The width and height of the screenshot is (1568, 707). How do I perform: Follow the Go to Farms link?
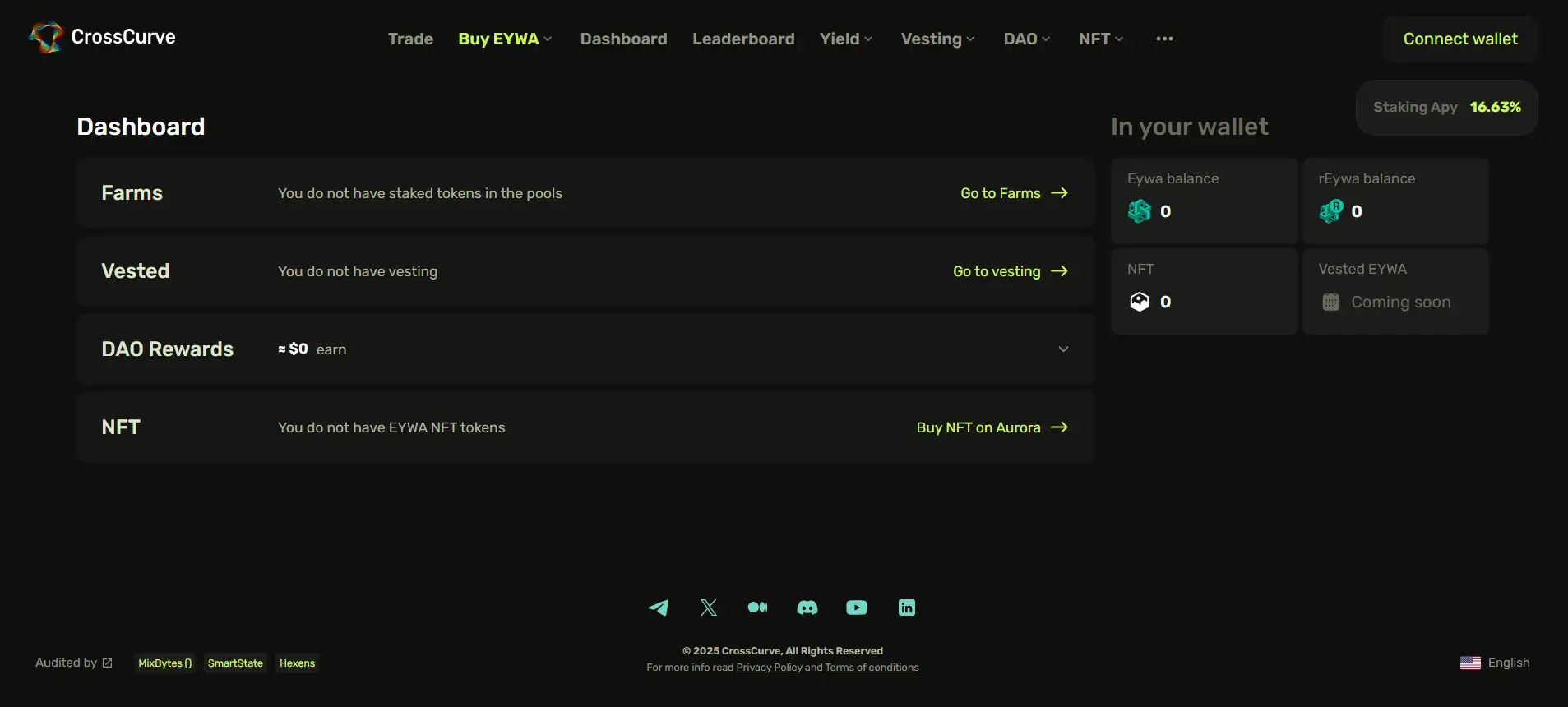(1014, 193)
